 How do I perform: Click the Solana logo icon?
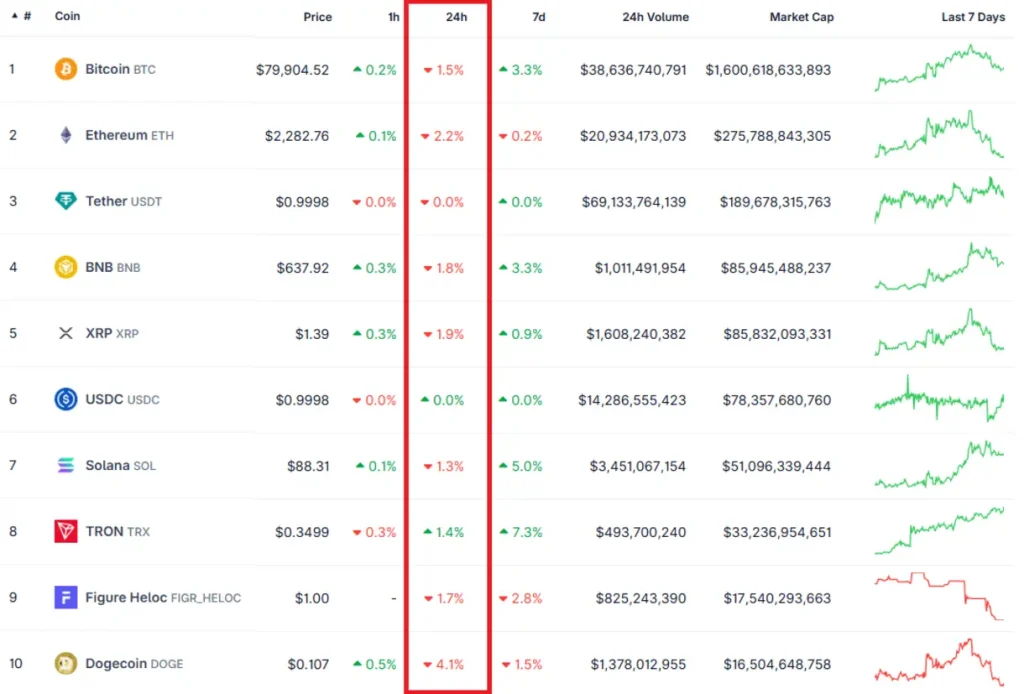tap(65, 465)
